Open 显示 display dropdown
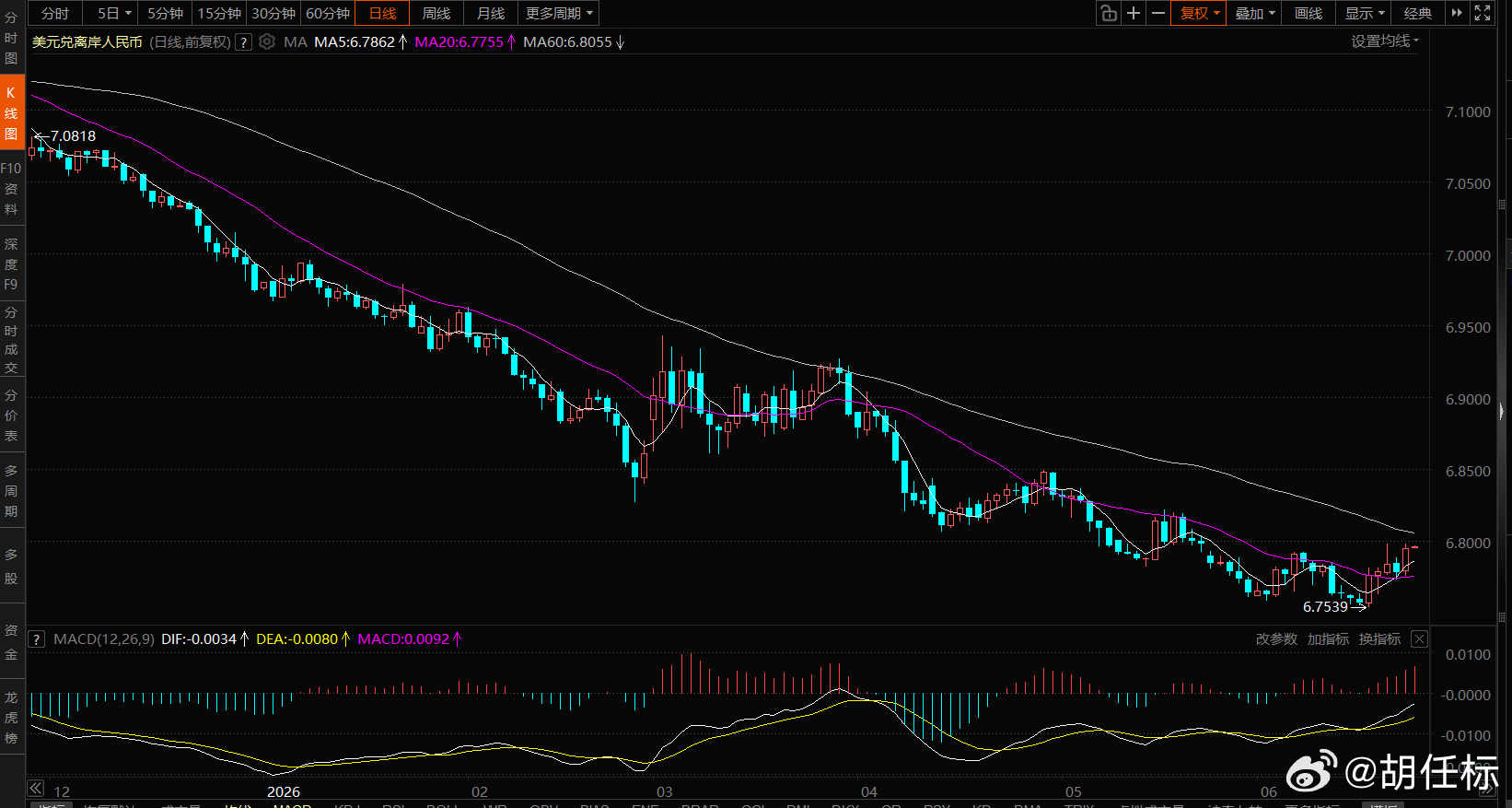 [1364, 13]
